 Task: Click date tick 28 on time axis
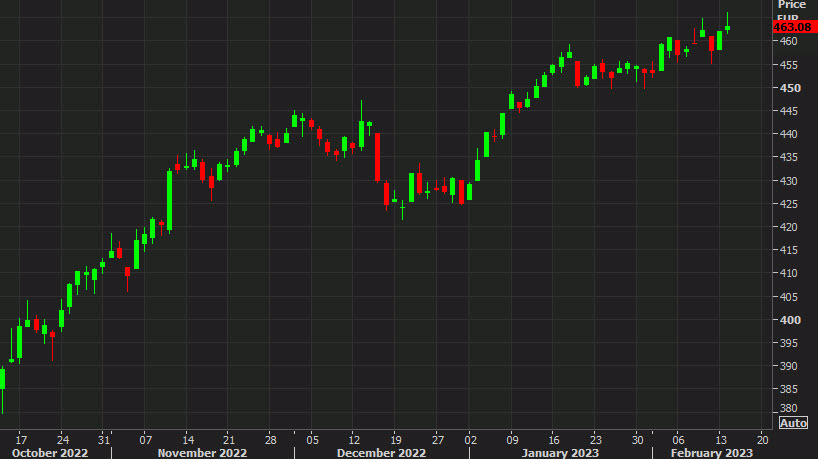pos(270,440)
